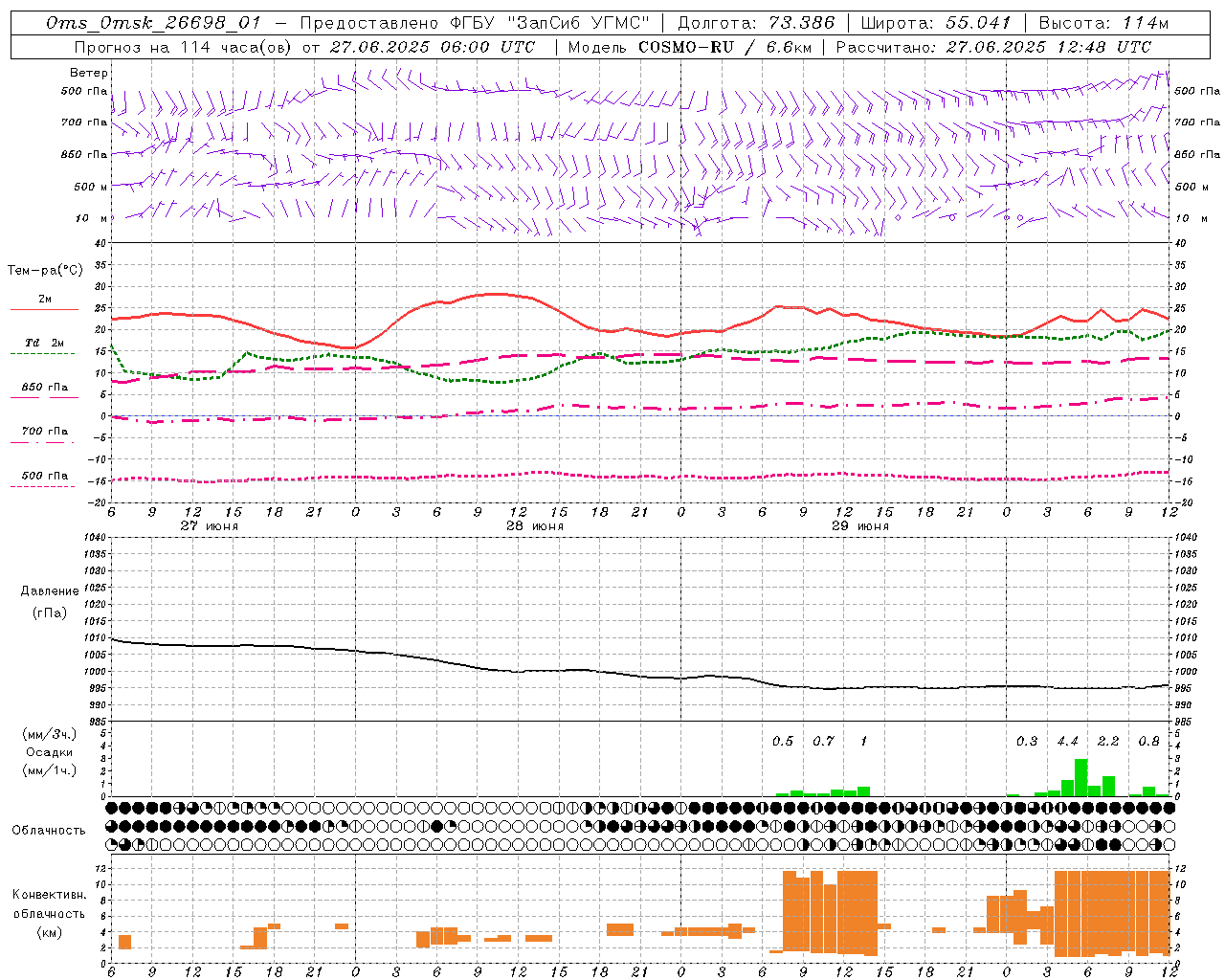Screen dimensions: 1225x980
Task: Click the Td 2м dew point legend entry
Action: click(x=44, y=343)
